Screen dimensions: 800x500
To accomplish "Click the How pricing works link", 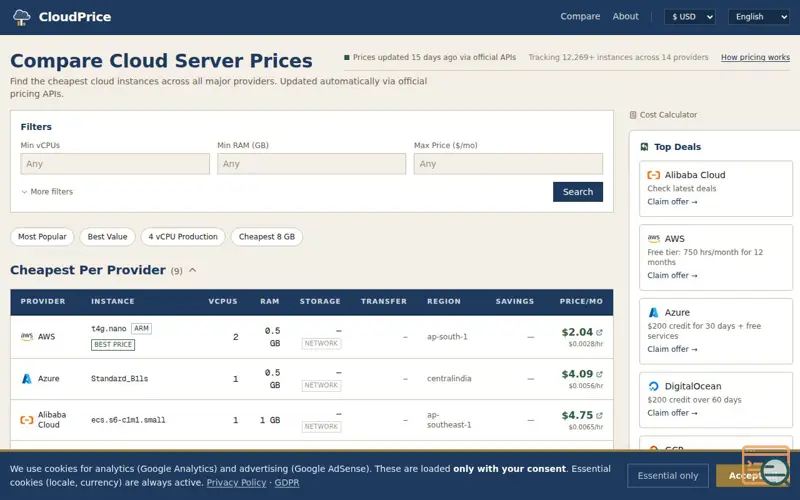I will tap(755, 57).
